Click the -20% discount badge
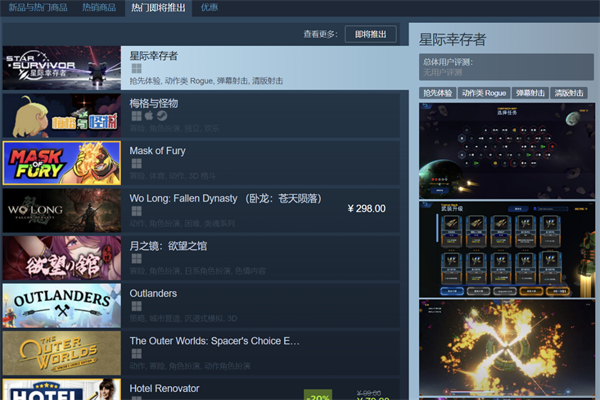The image size is (600, 400). (x=318, y=395)
